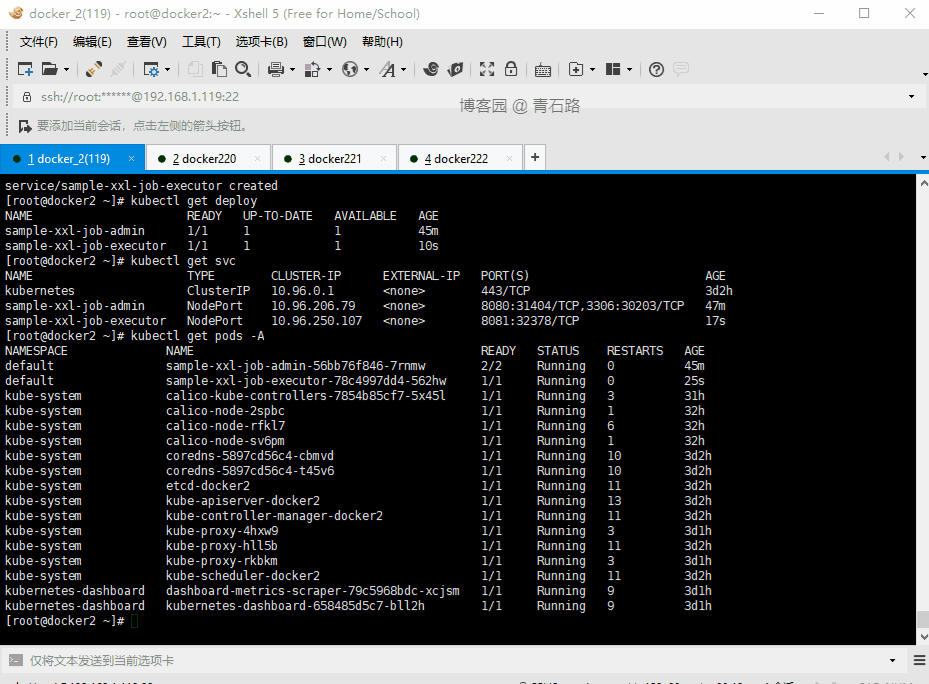Open the 编辑(E) menu

click(92, 41)
